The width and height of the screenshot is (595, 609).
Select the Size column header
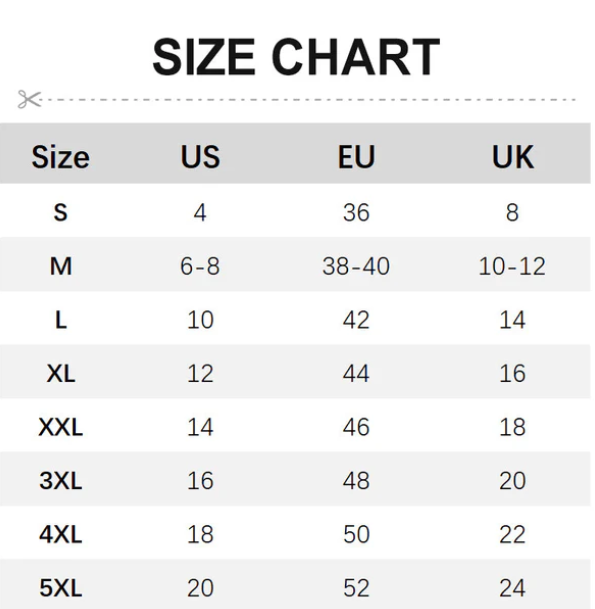pos(60,157)
